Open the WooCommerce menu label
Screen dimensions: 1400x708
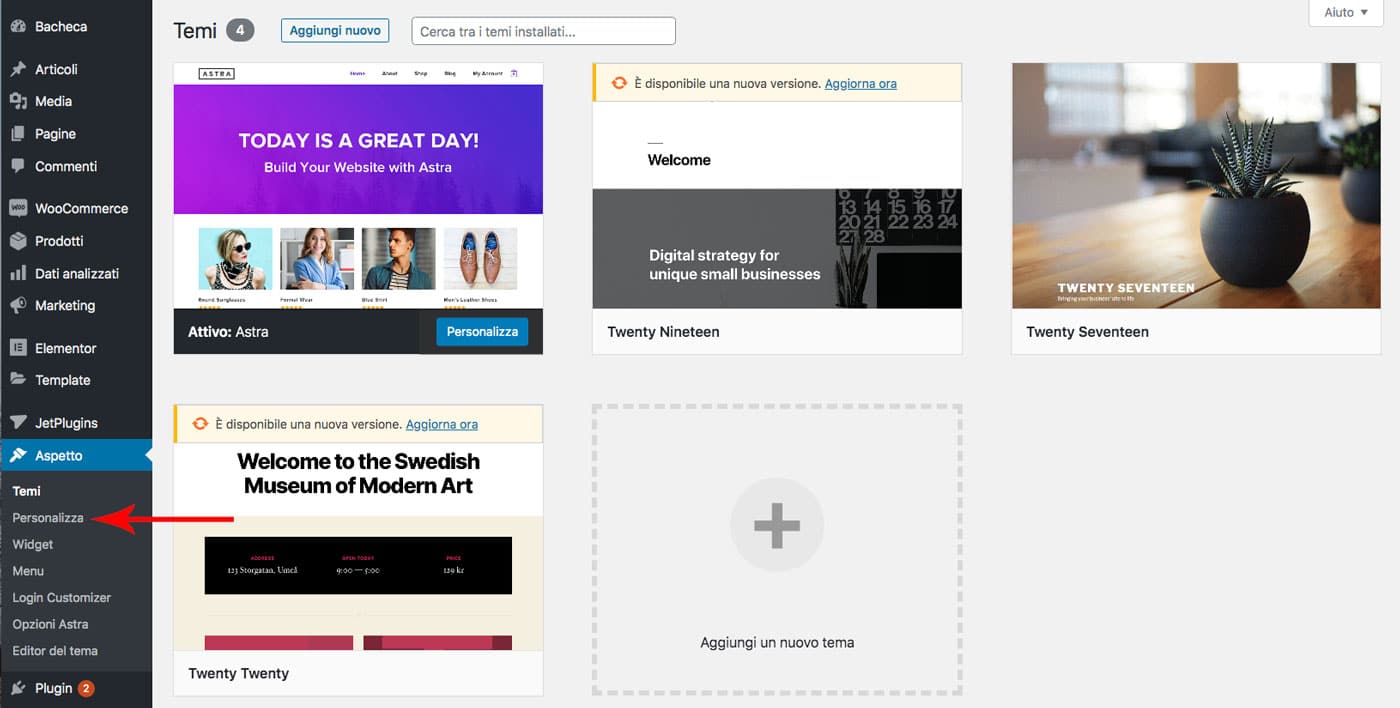[x=82, y=208]
